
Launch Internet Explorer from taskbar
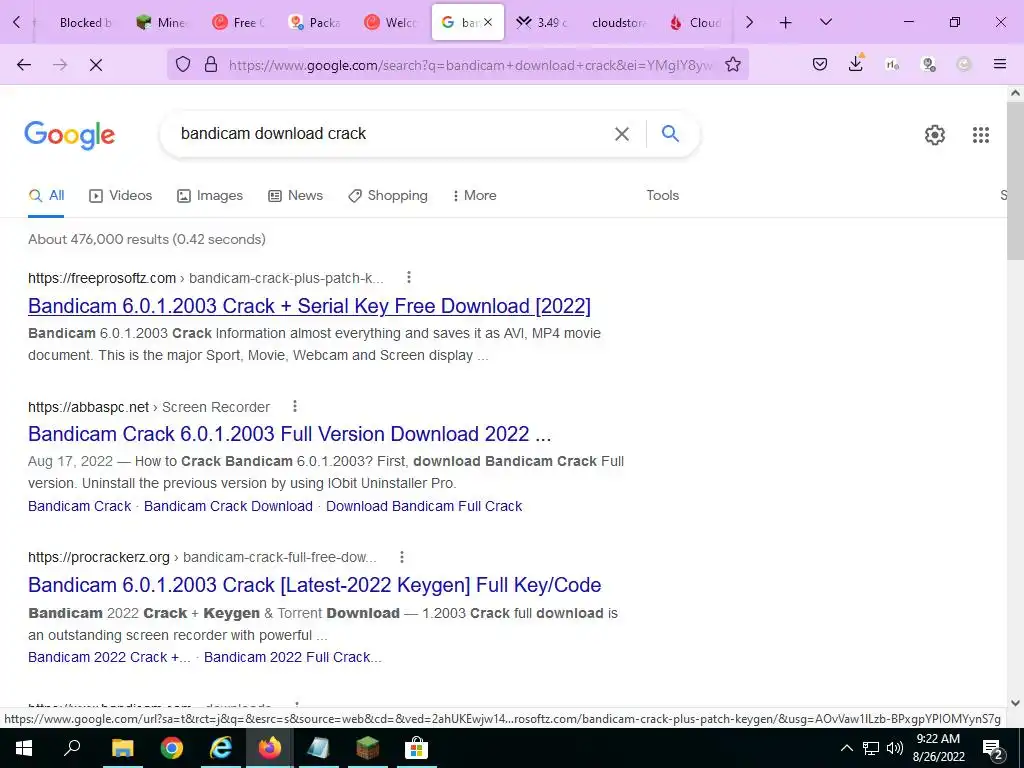(220, 748)
